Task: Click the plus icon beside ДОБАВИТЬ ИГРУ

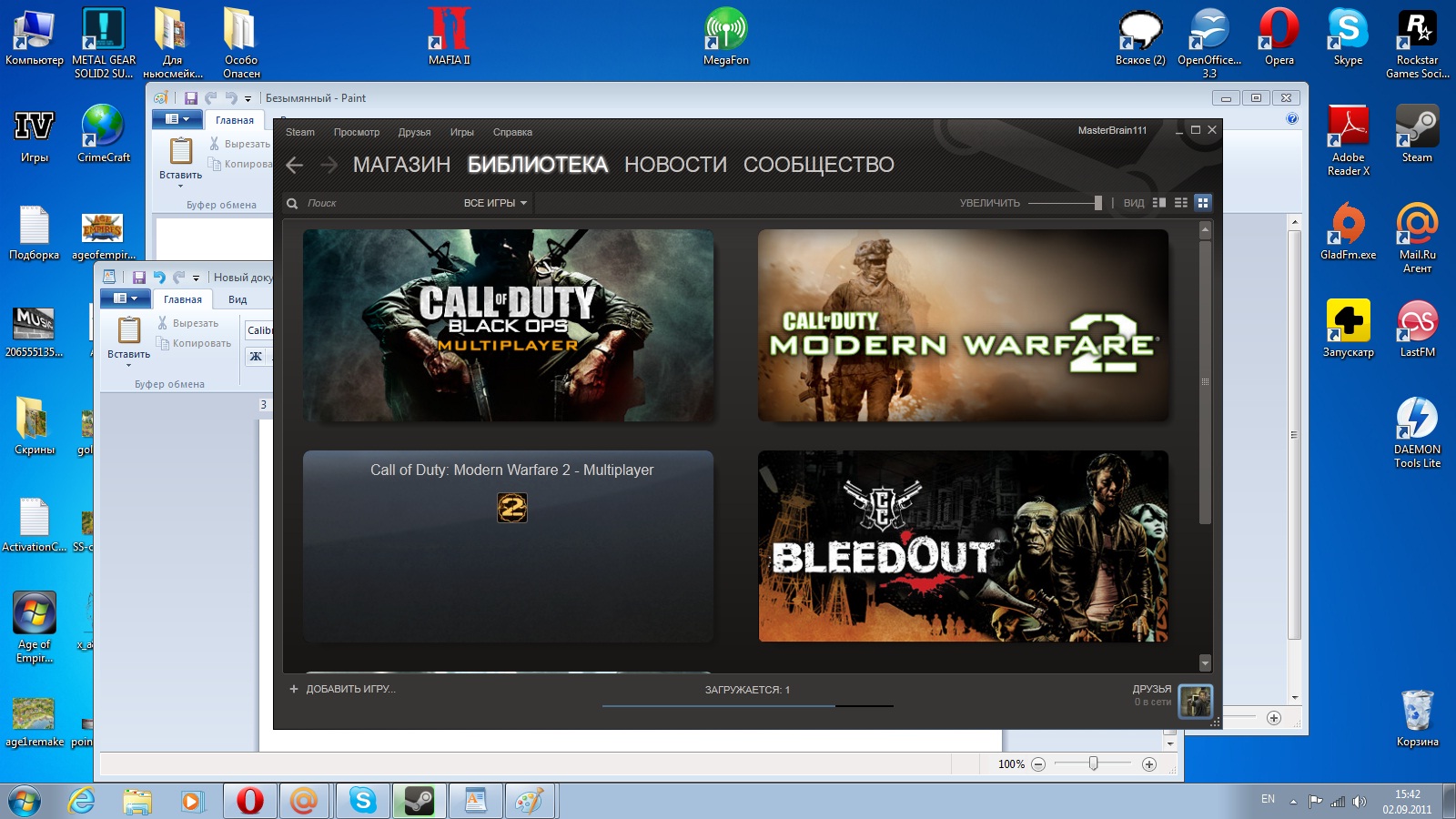Action: click(x=294, y=689)
